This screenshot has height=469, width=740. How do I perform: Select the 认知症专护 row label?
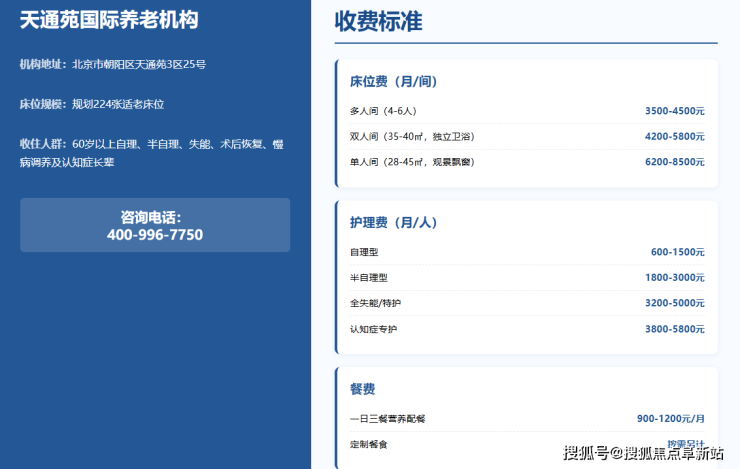point(373,329)
